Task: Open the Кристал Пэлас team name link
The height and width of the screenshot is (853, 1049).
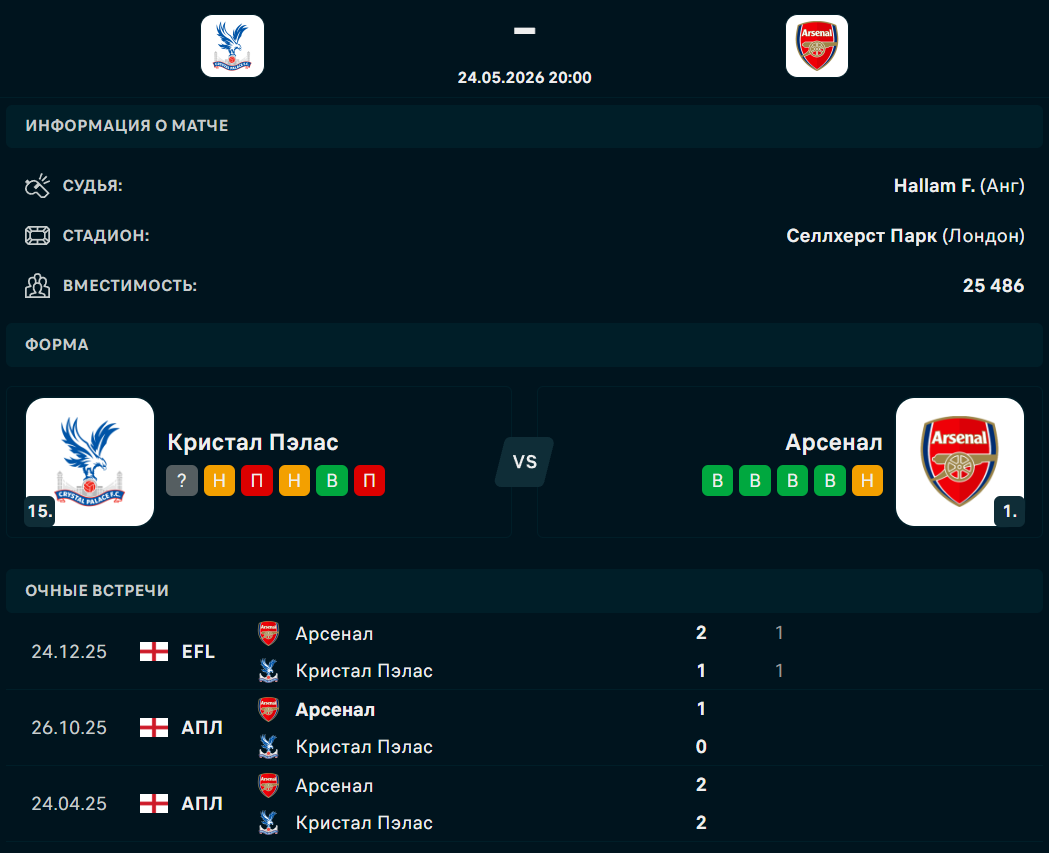Action: (253, 442)
